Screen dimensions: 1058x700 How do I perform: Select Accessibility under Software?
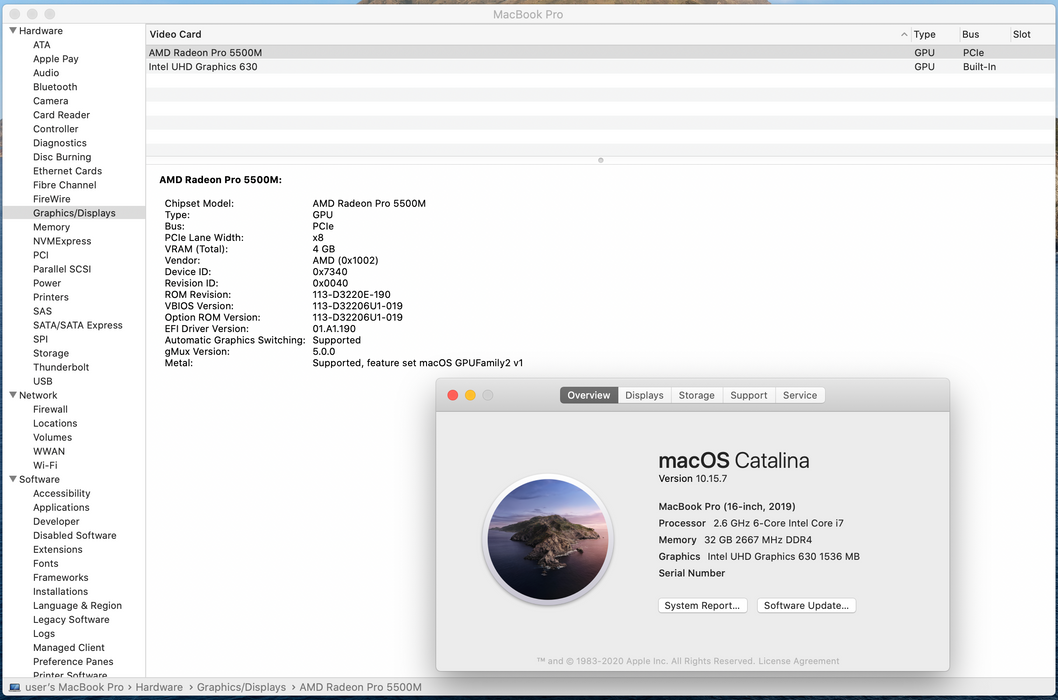tap(62, 493)
